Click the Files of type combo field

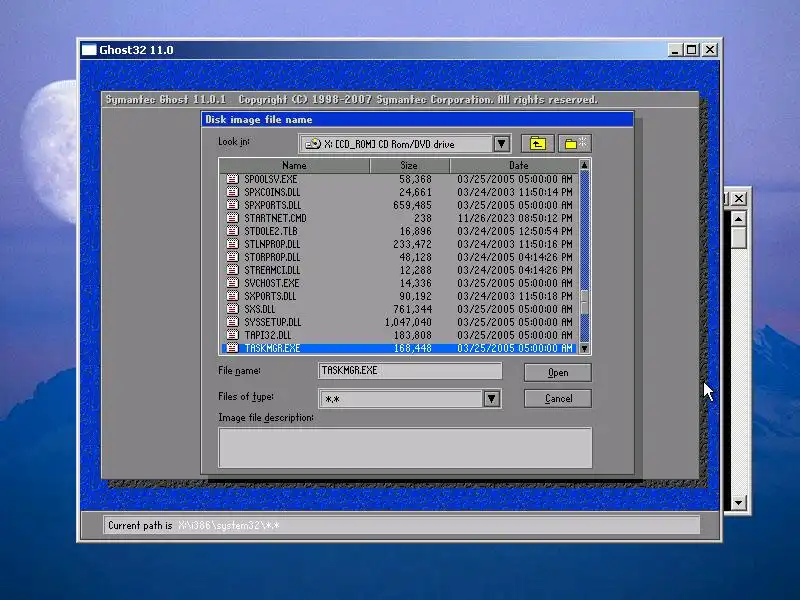pos(410,398)
